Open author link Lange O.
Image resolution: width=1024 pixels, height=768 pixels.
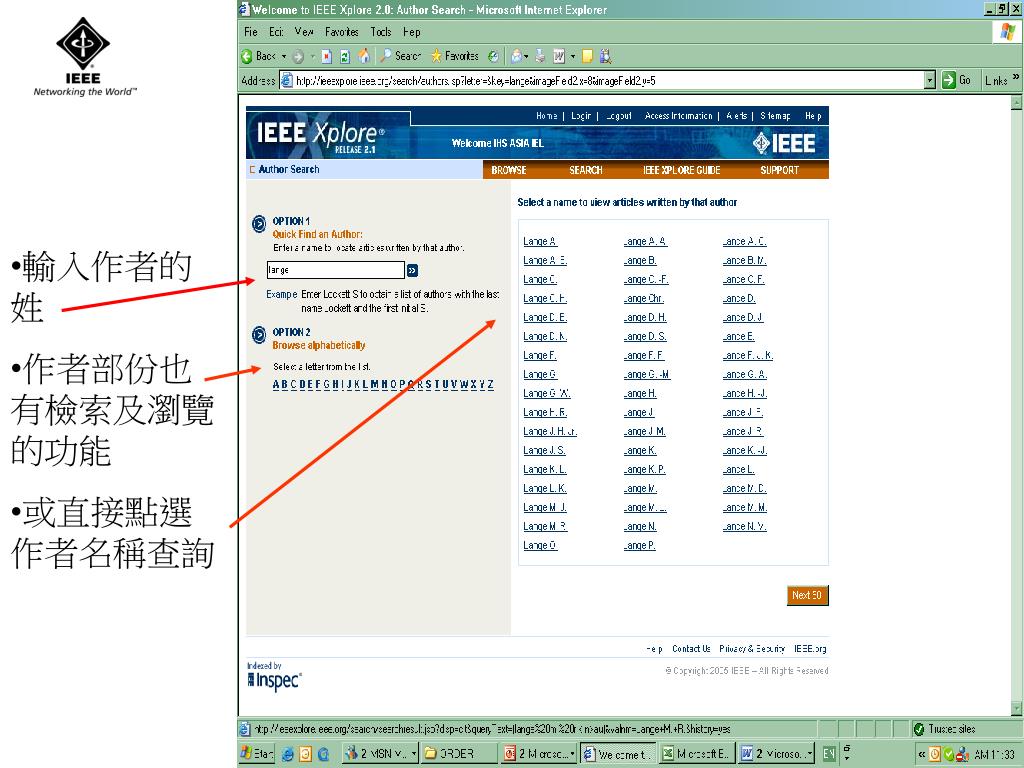[539, 545]
